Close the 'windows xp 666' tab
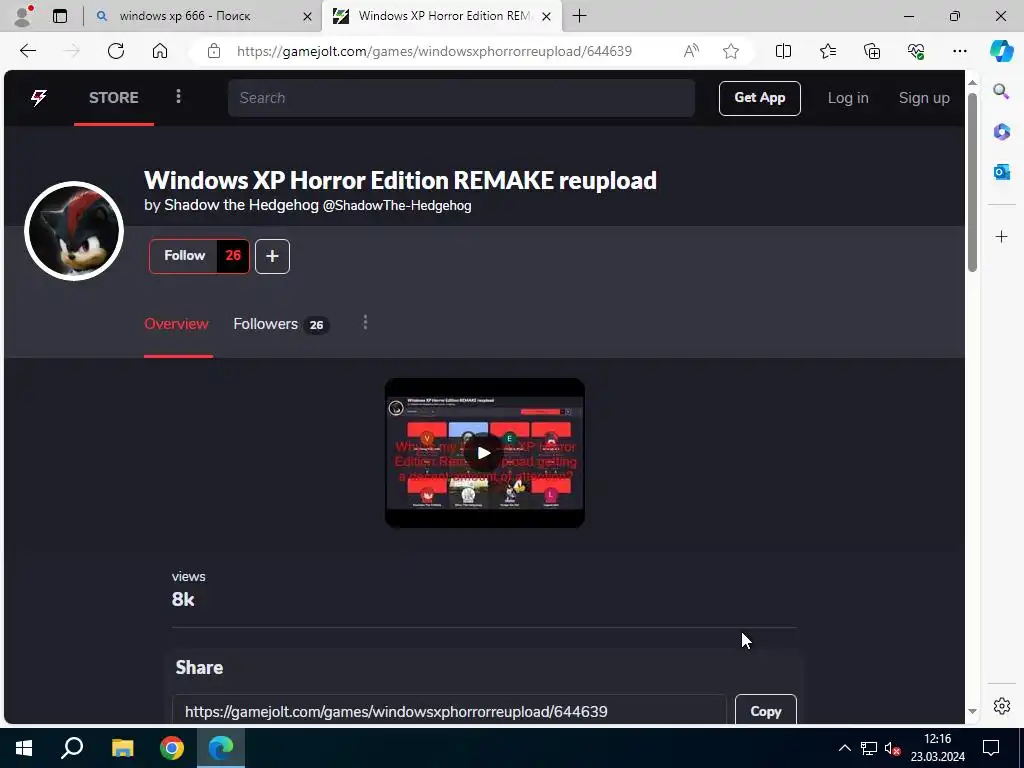The height and width of the screenshot is (768, 1024). pos(308,16)
